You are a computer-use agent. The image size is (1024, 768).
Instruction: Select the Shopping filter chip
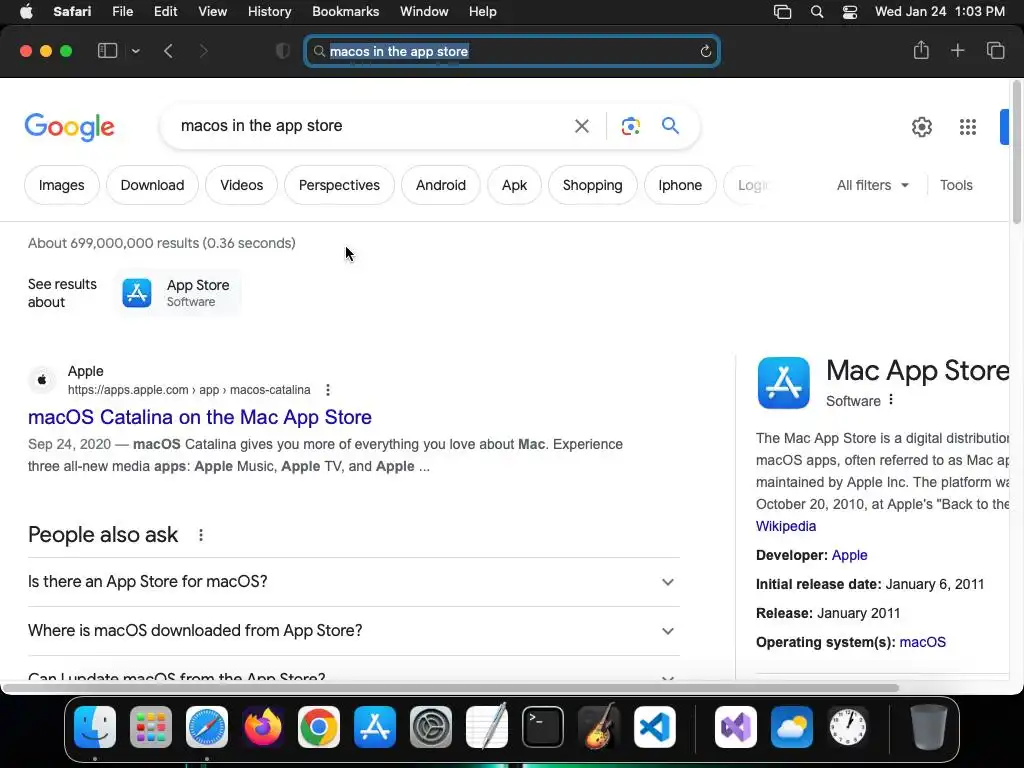(592, 185)
